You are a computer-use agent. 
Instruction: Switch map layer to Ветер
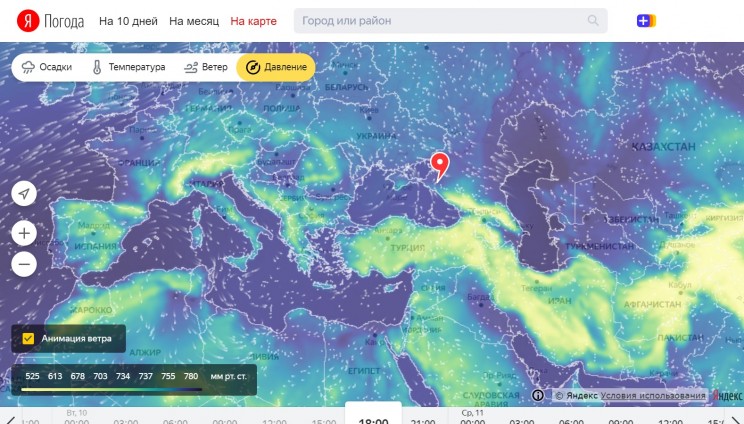pos(206,67)
